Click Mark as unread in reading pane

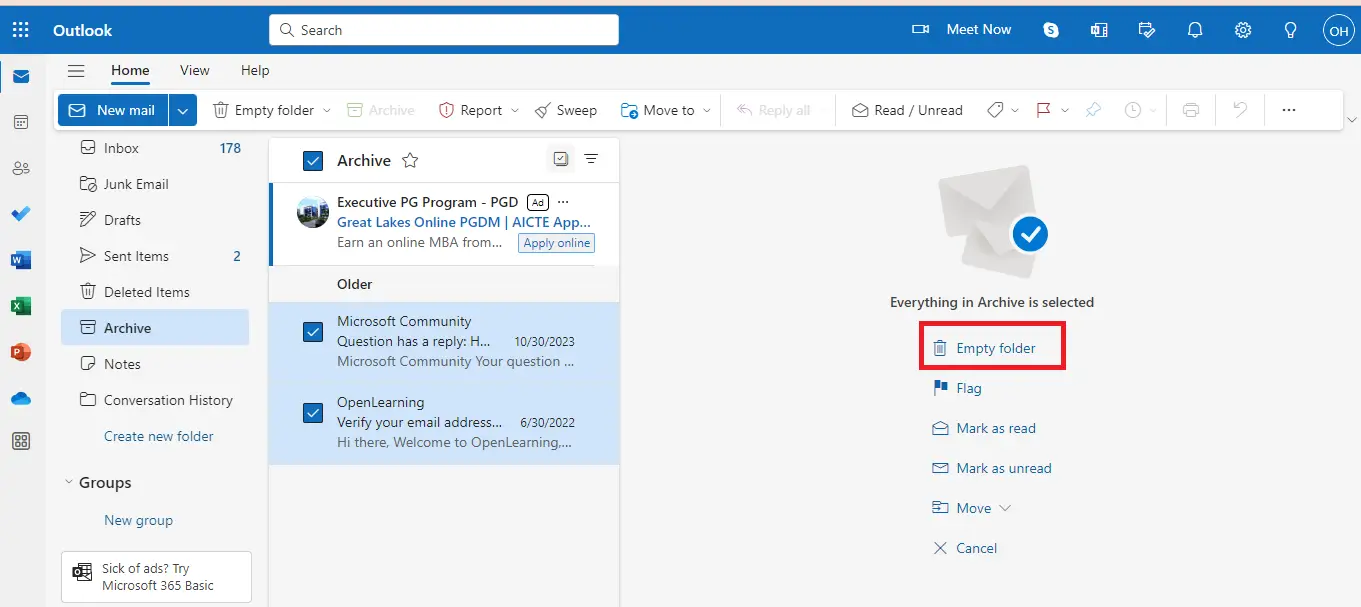(992, 468)
